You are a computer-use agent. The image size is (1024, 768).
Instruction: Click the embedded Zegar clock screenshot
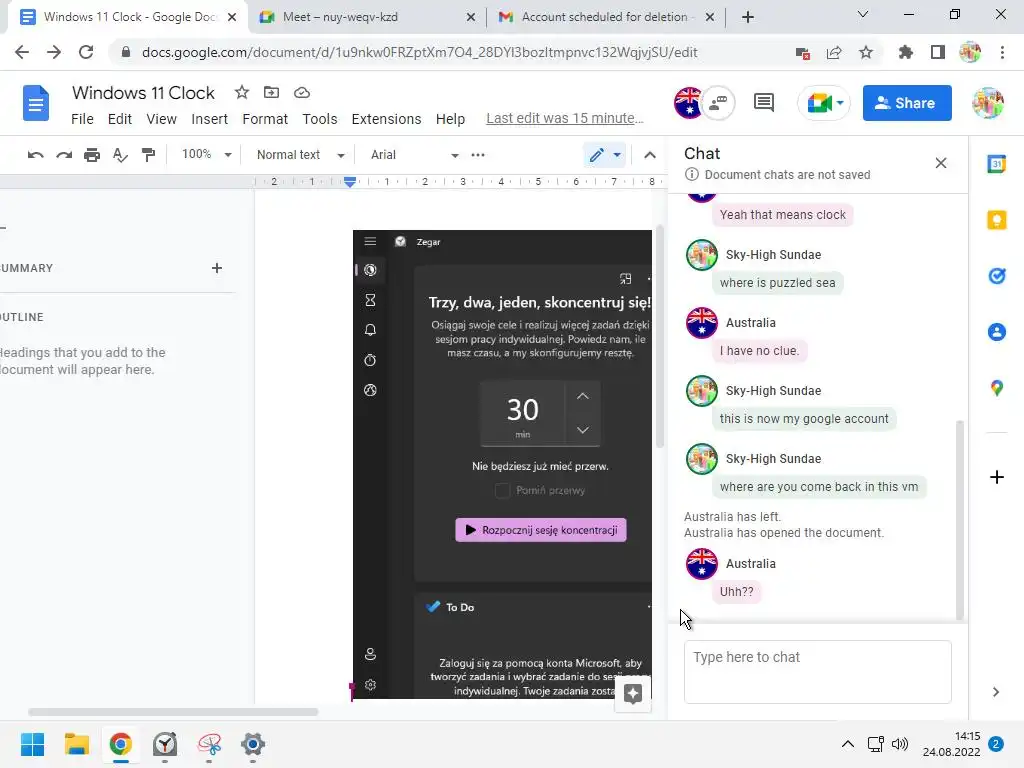tap(502, 464)
